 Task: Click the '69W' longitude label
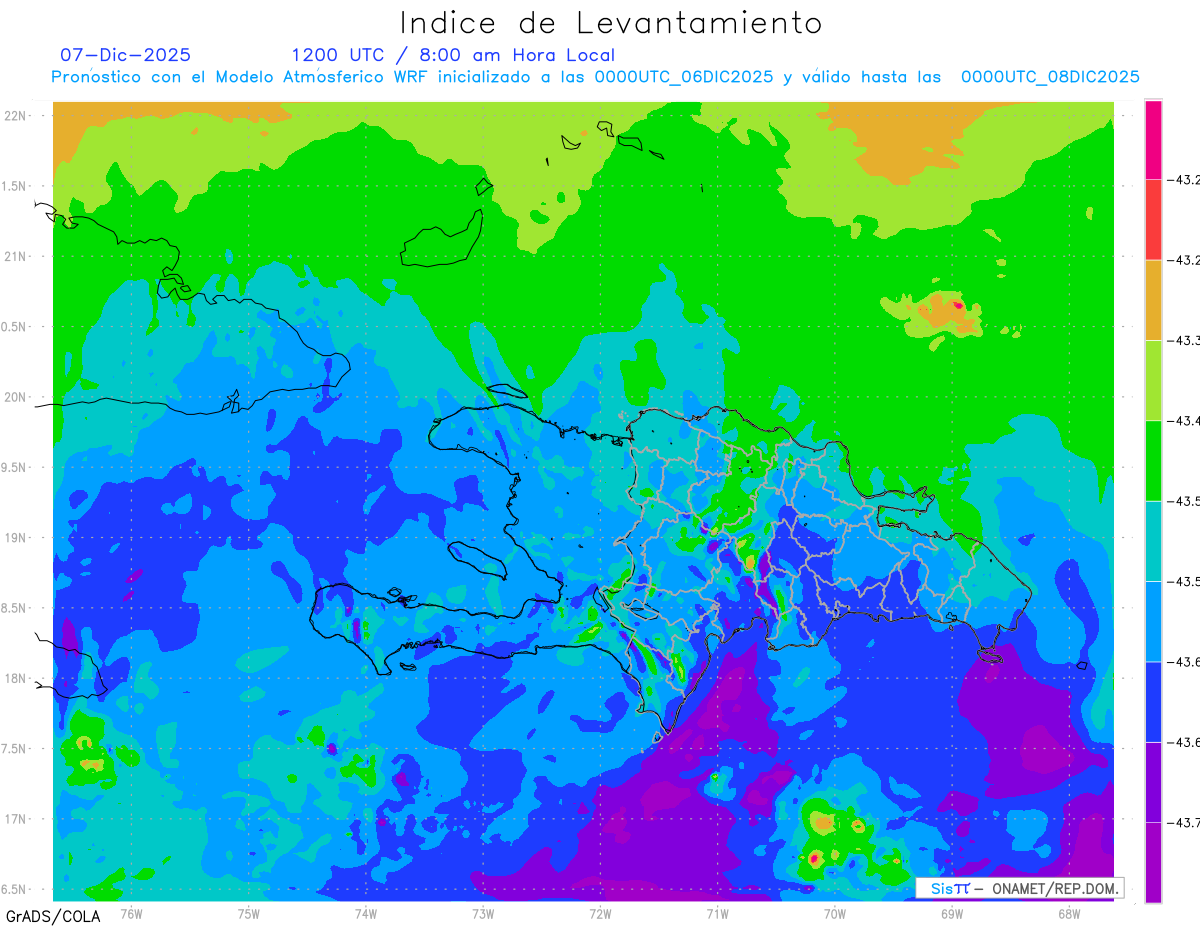pos(952,913)
